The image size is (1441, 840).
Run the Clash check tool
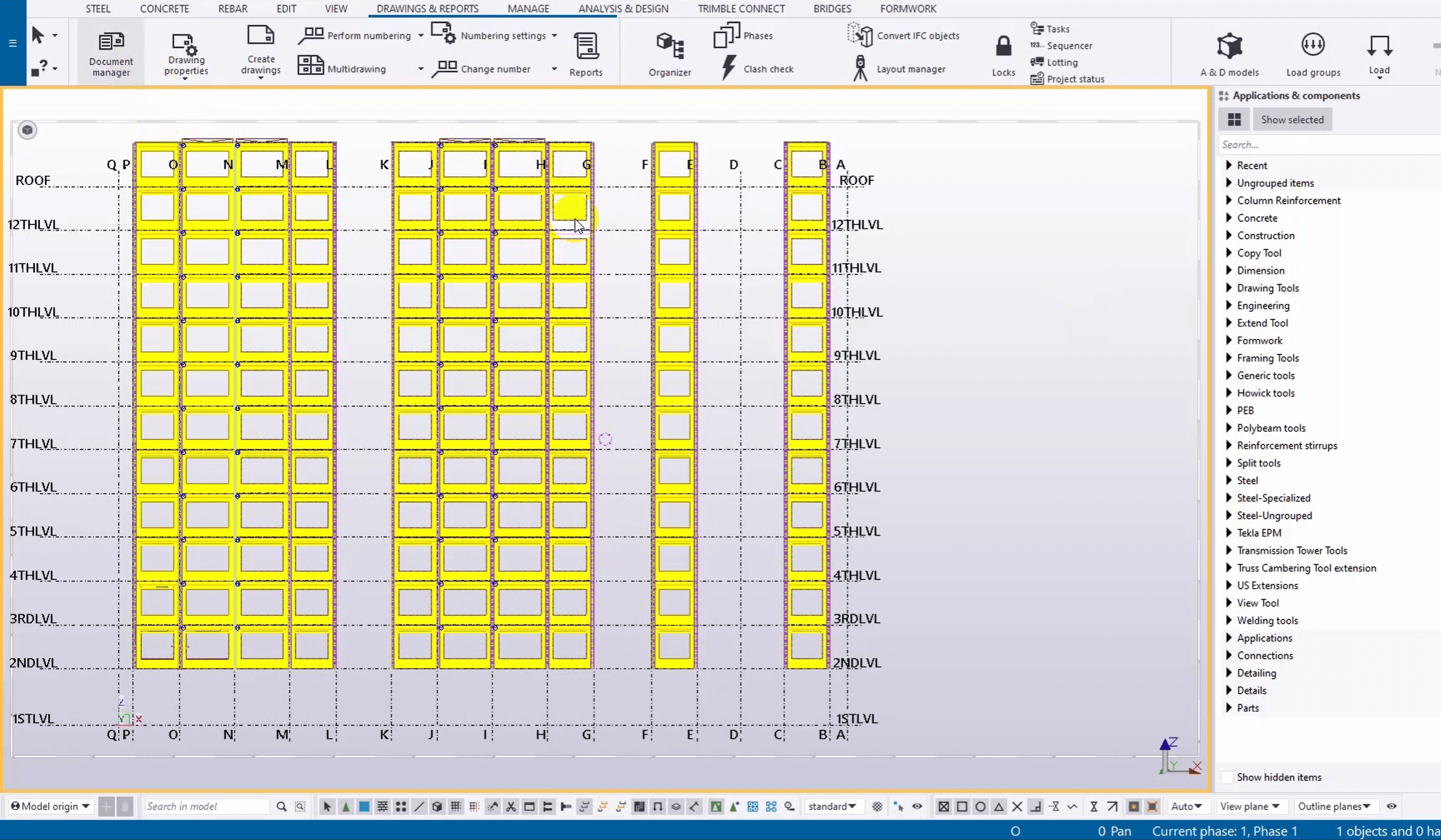click(729, 68)
